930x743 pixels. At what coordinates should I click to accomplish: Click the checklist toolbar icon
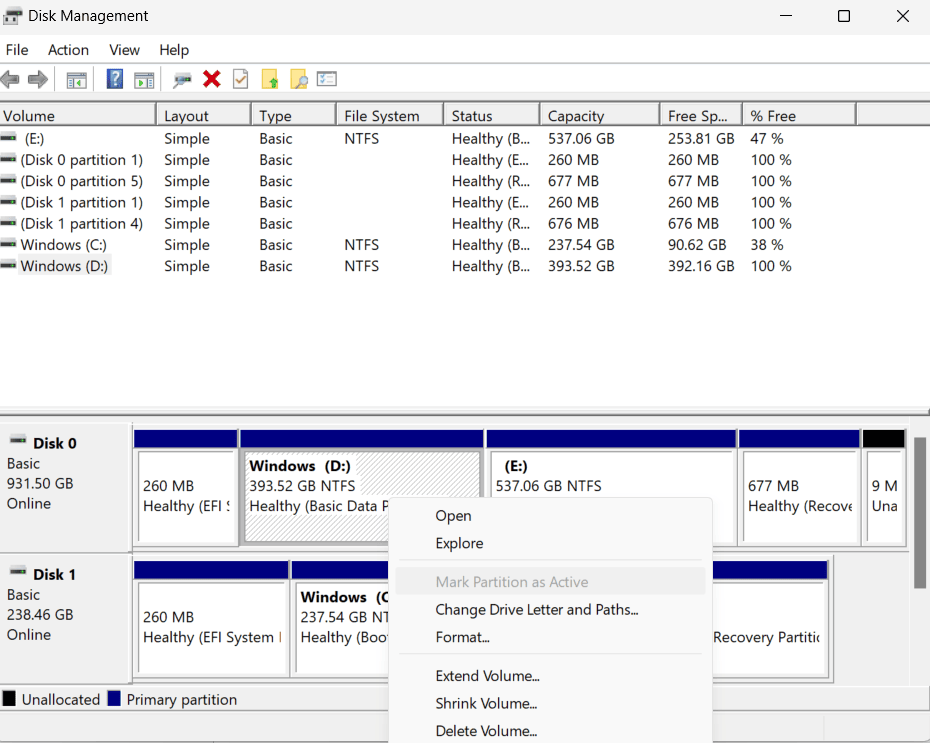[x=326, y=79]
